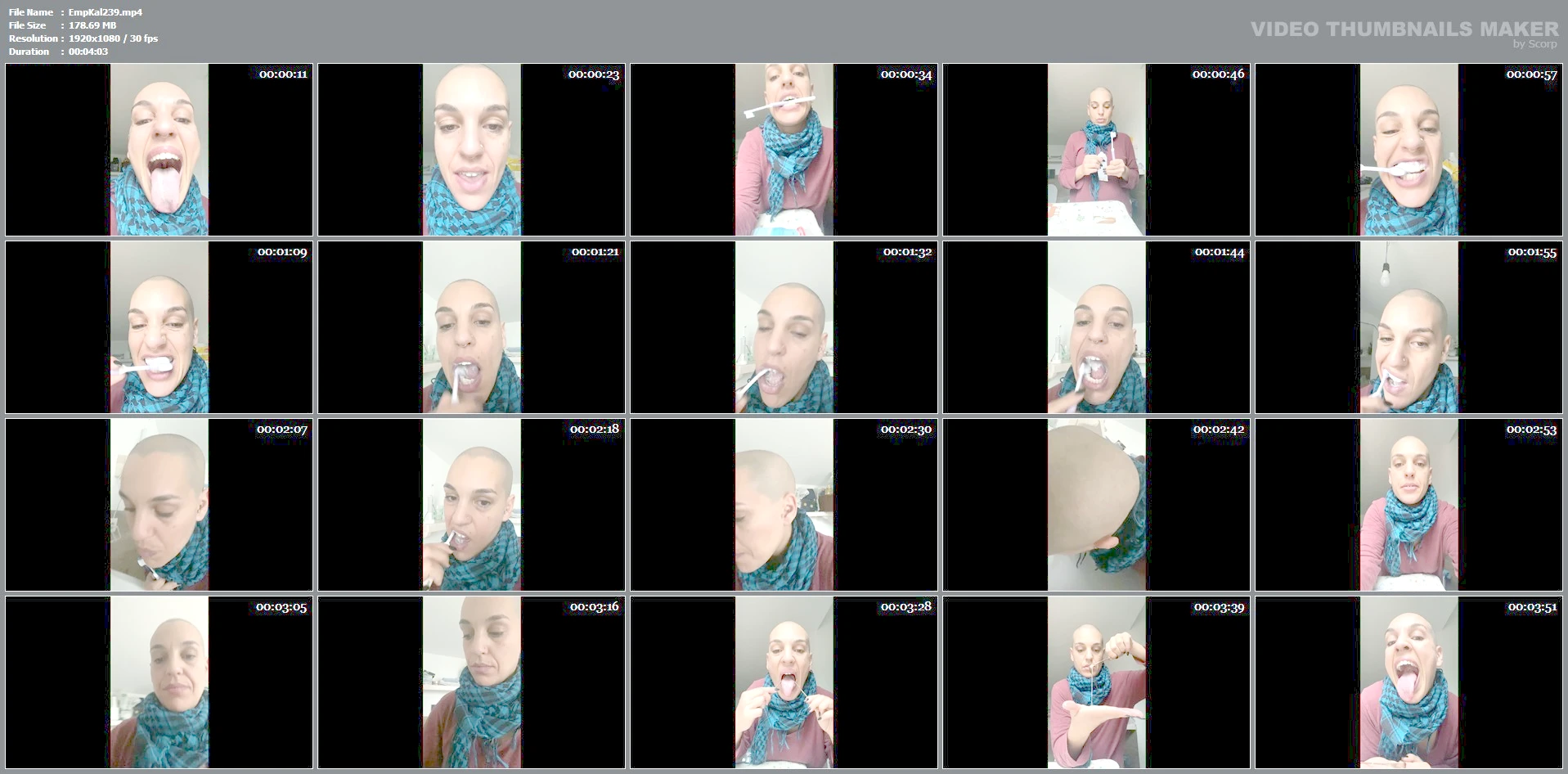
Task: Select the thumbnail at 00:00:57
Action: tap(1409, 150)
